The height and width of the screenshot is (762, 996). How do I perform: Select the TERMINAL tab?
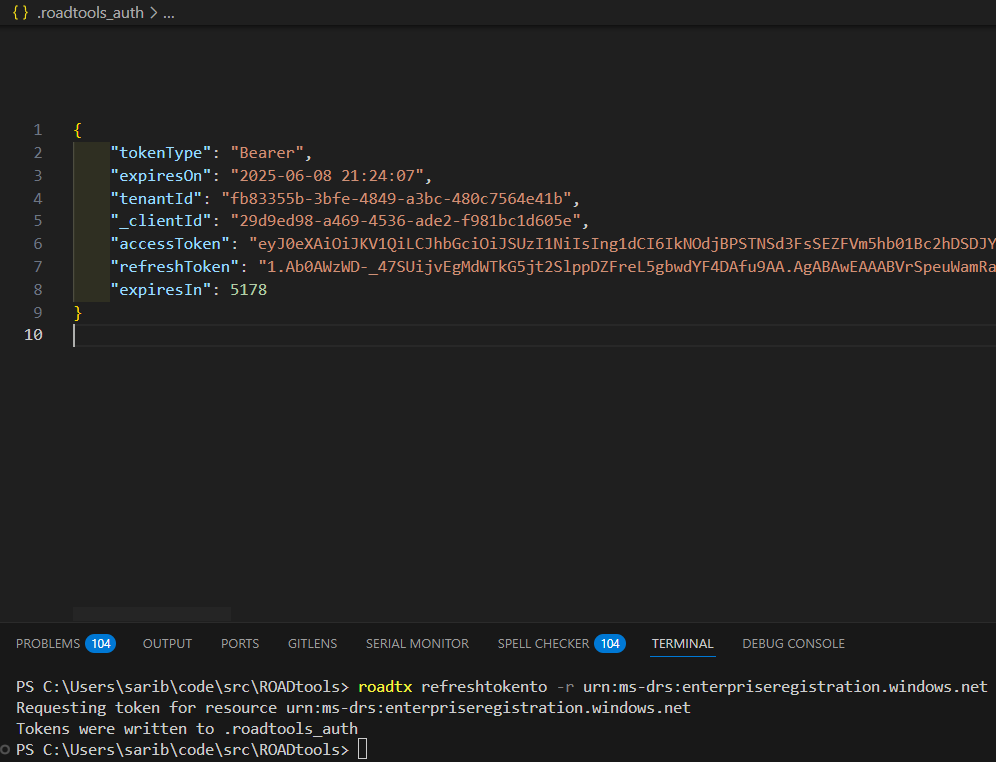point(682,644)
